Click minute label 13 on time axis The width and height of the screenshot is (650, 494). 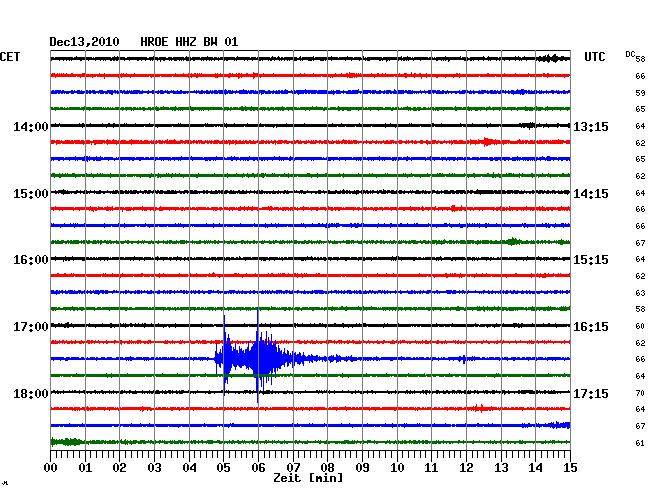pyautogui.click(x=501, y=467)
